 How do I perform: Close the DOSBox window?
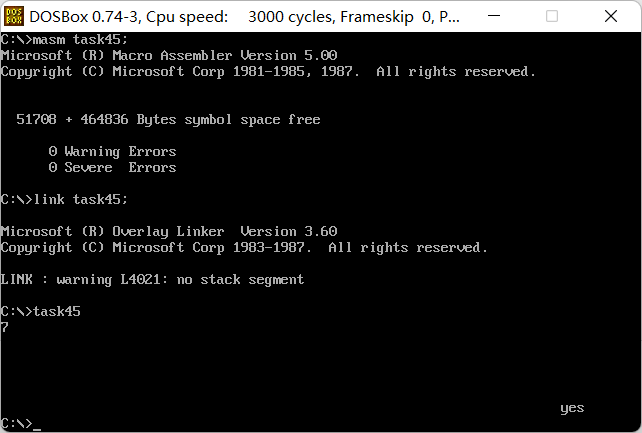[610, 16]
